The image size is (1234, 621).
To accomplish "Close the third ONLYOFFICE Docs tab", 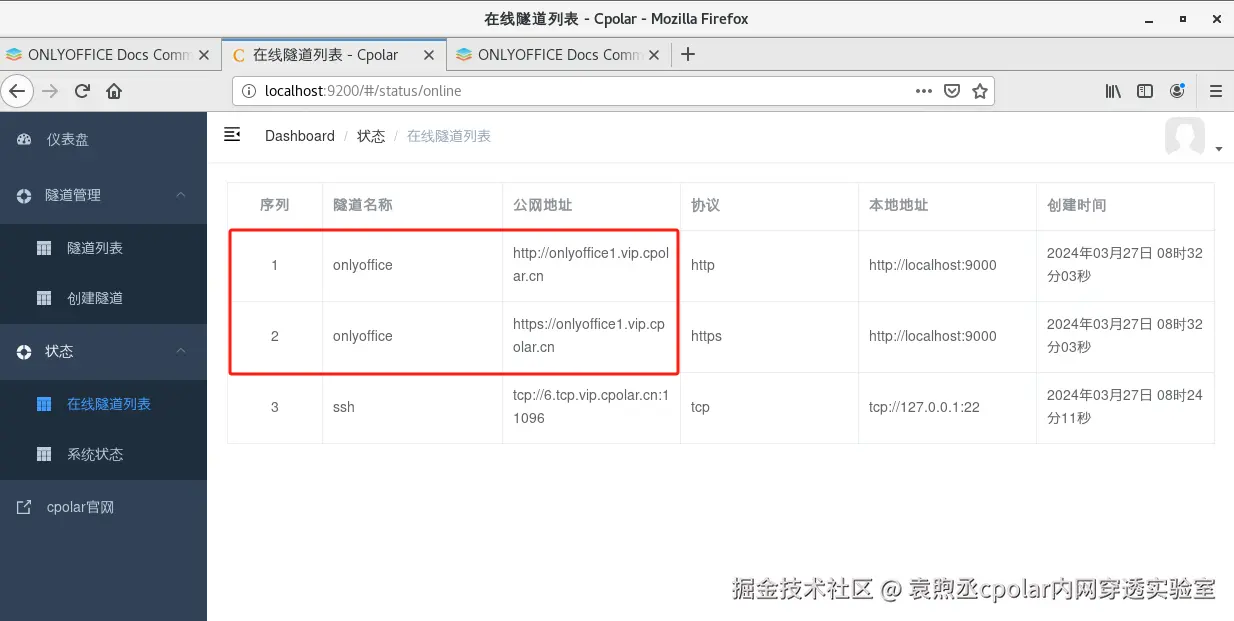I will (x=655, y=55).
